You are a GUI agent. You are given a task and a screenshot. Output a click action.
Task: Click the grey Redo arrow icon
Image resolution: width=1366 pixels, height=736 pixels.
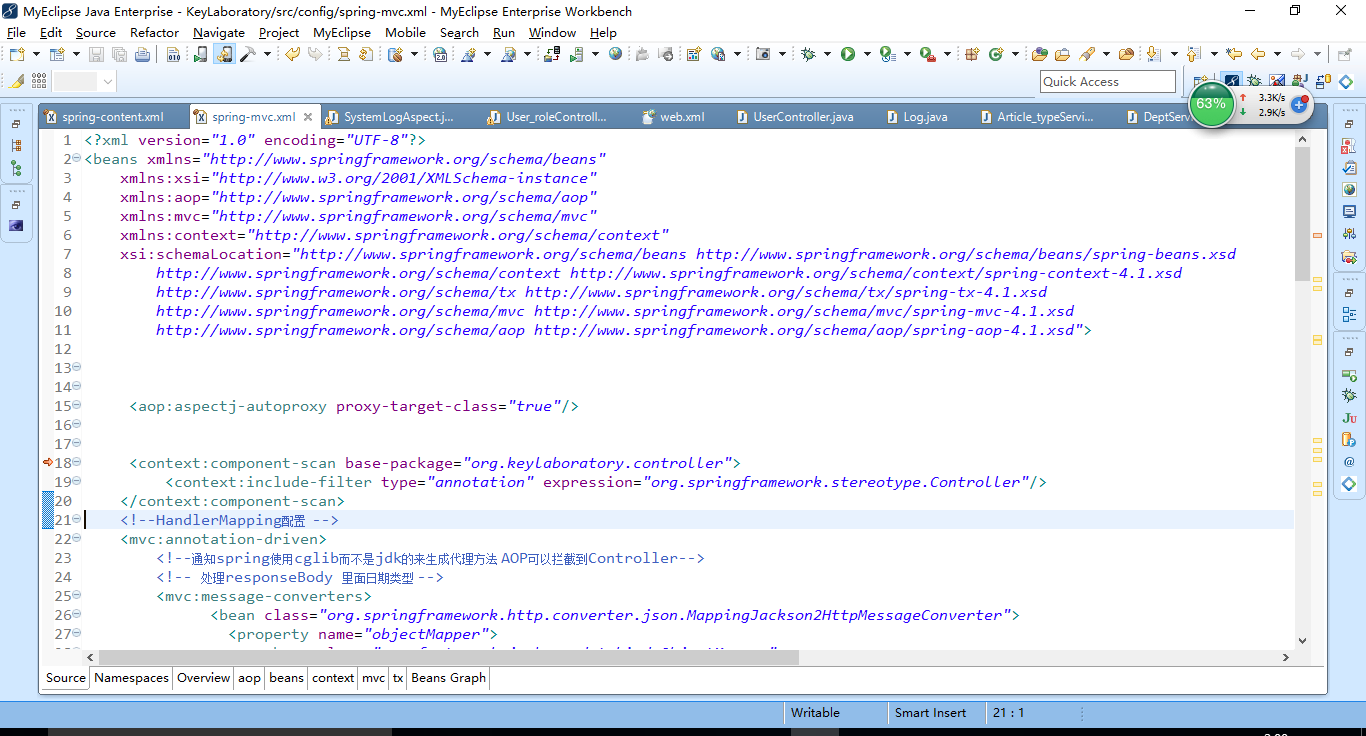(x=315, y=54)
